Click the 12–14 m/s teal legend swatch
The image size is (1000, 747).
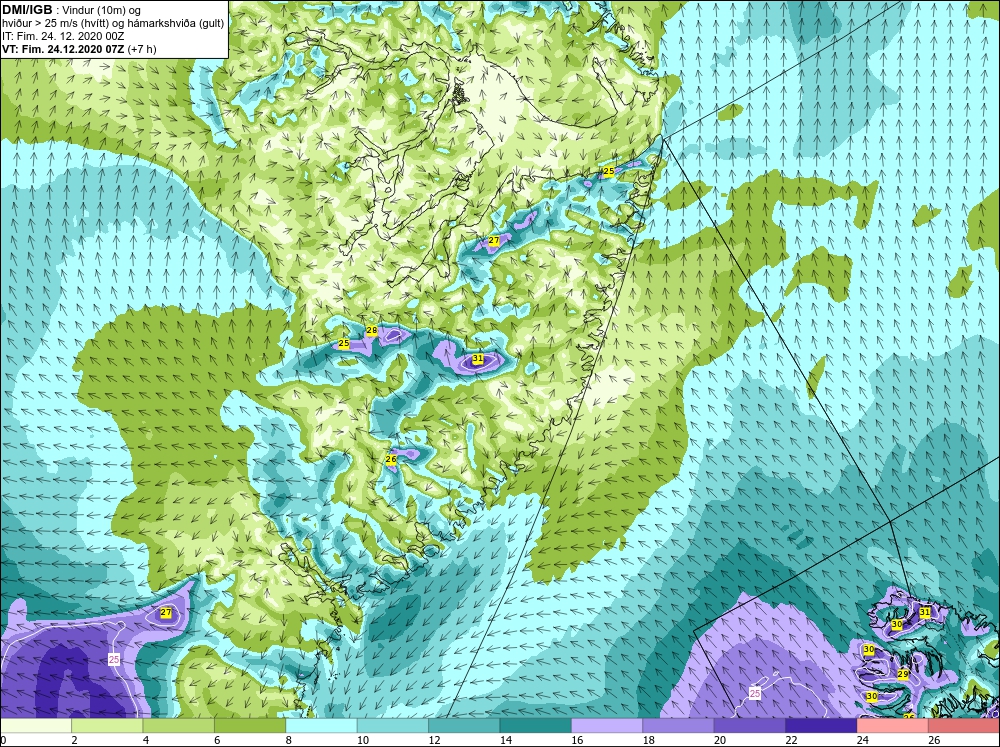coord(464,726)
